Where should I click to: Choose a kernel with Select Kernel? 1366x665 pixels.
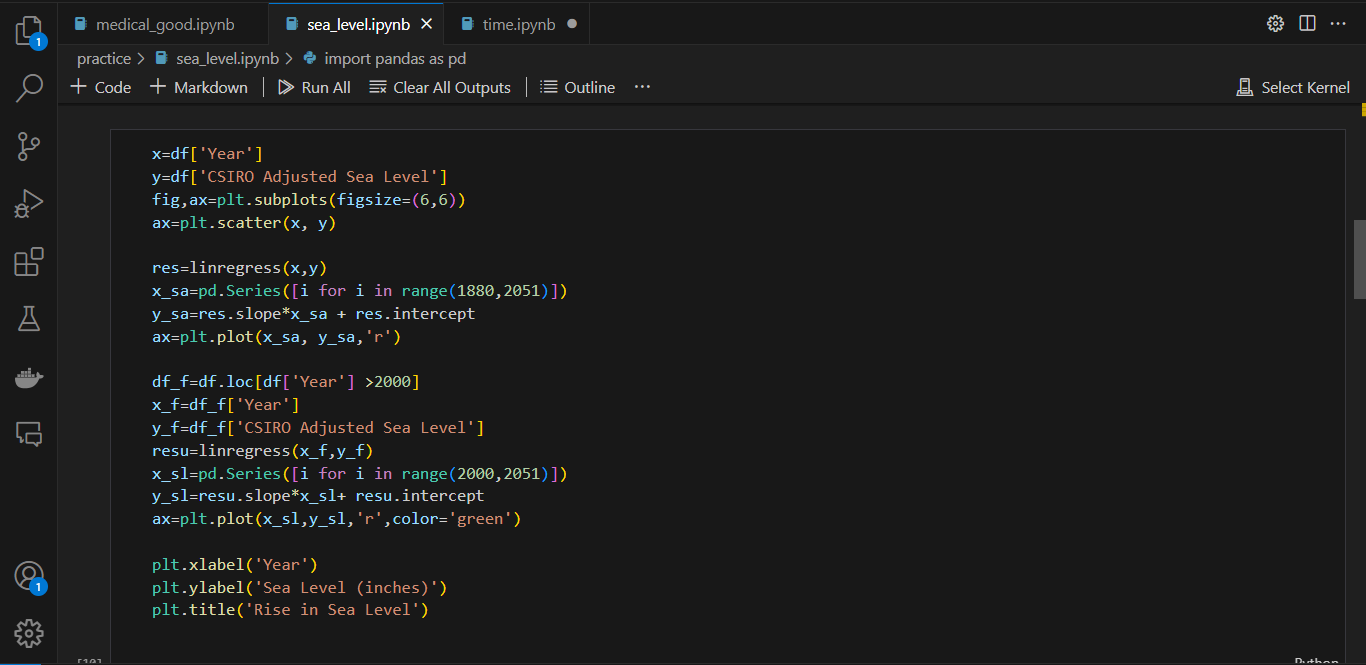pyautogui.click(x=1293, y=87)
